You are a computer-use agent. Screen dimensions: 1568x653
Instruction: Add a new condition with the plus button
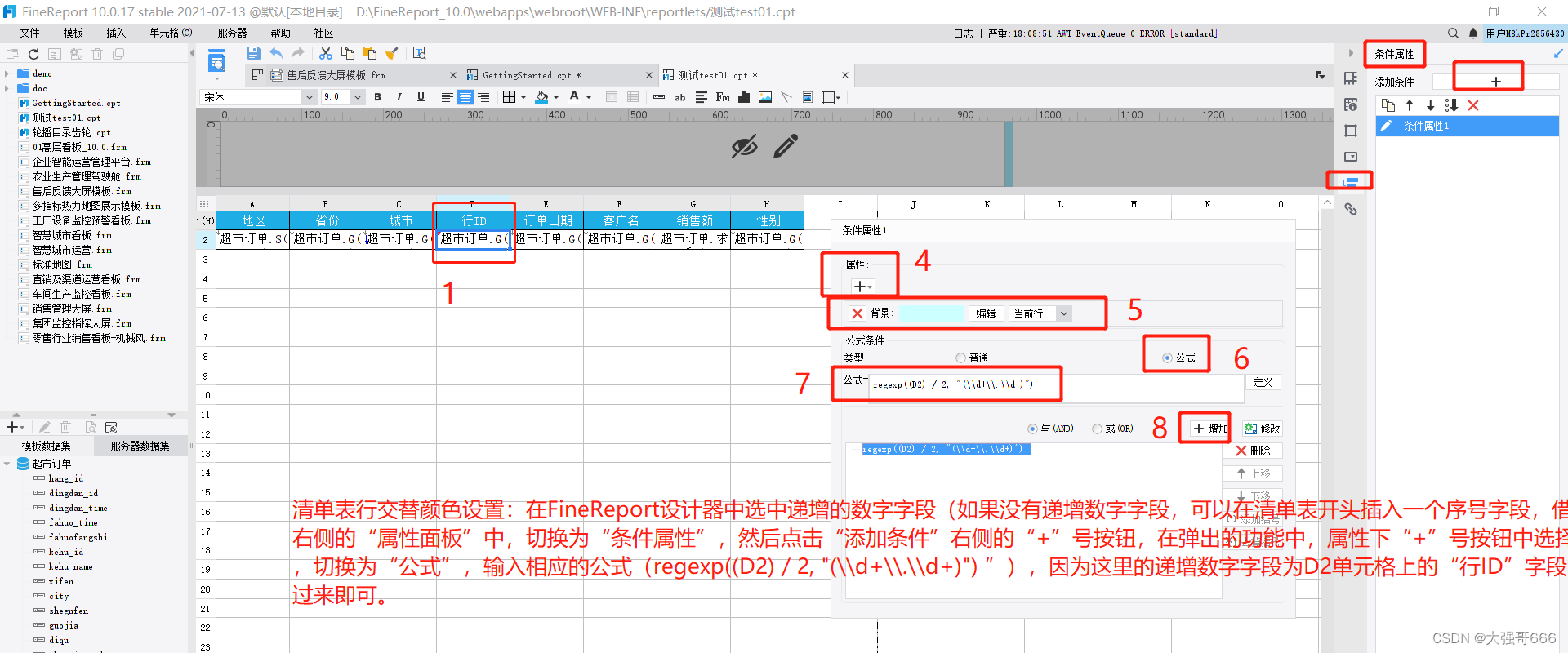[1495, 82]
